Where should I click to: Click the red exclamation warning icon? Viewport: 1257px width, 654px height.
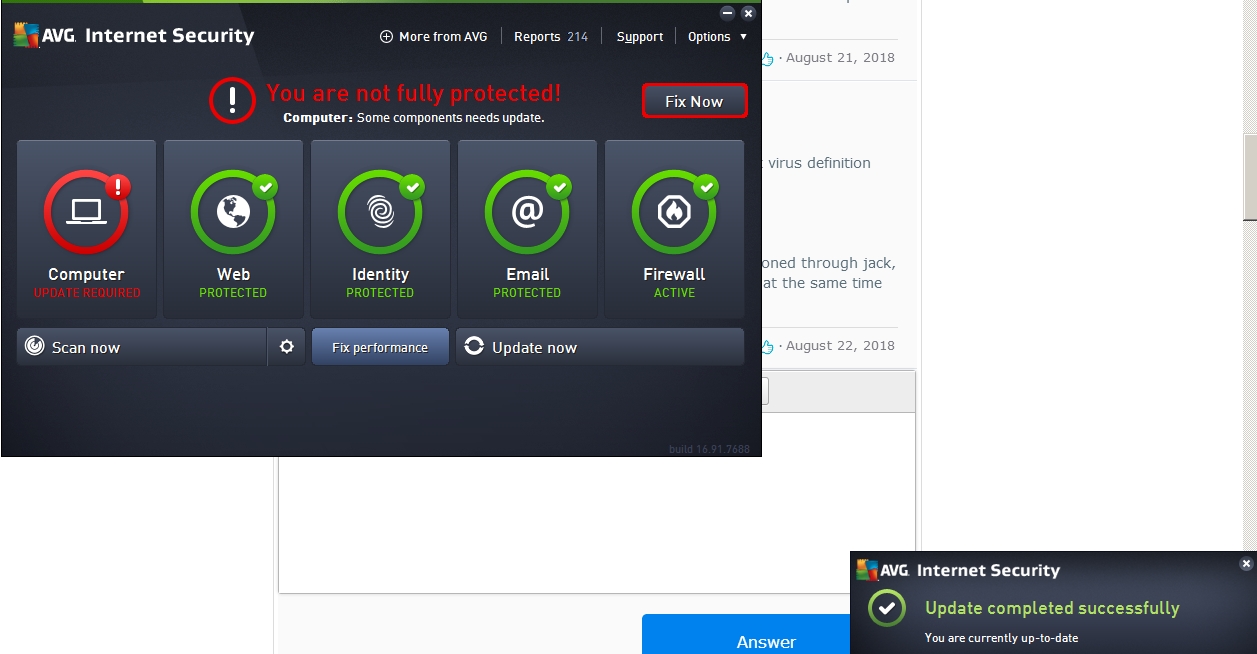coord(232,100)
